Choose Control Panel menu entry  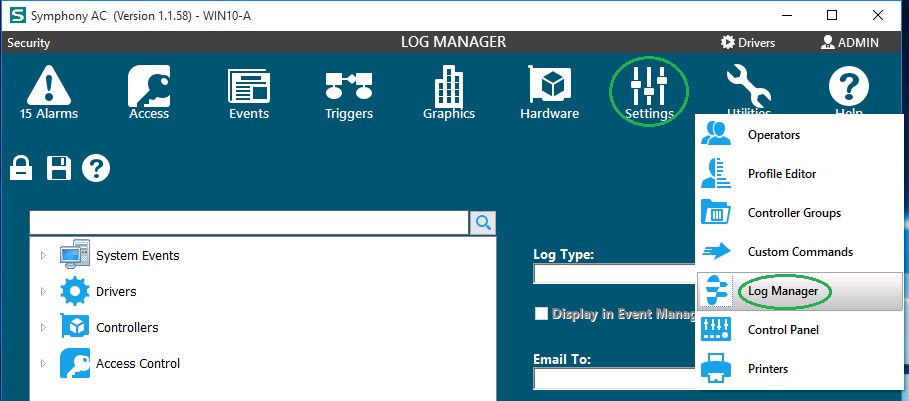(799, 330)
